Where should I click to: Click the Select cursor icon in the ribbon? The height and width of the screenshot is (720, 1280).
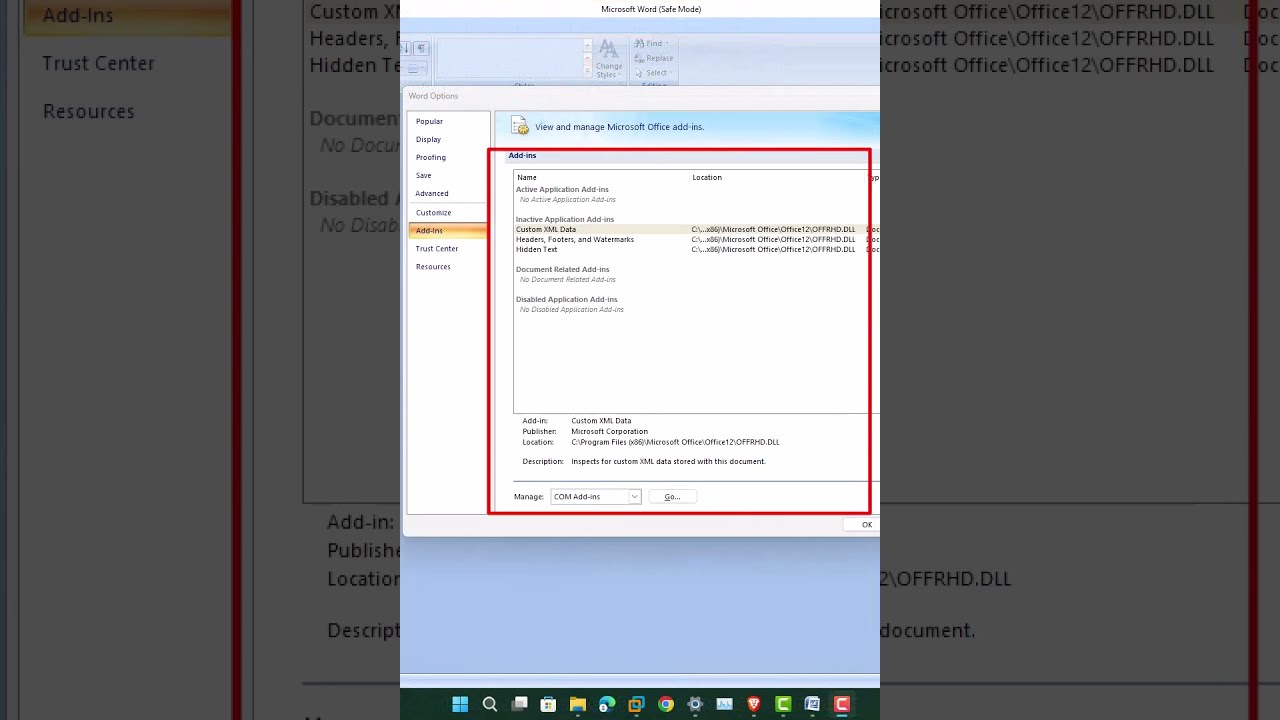pos(640,73)
